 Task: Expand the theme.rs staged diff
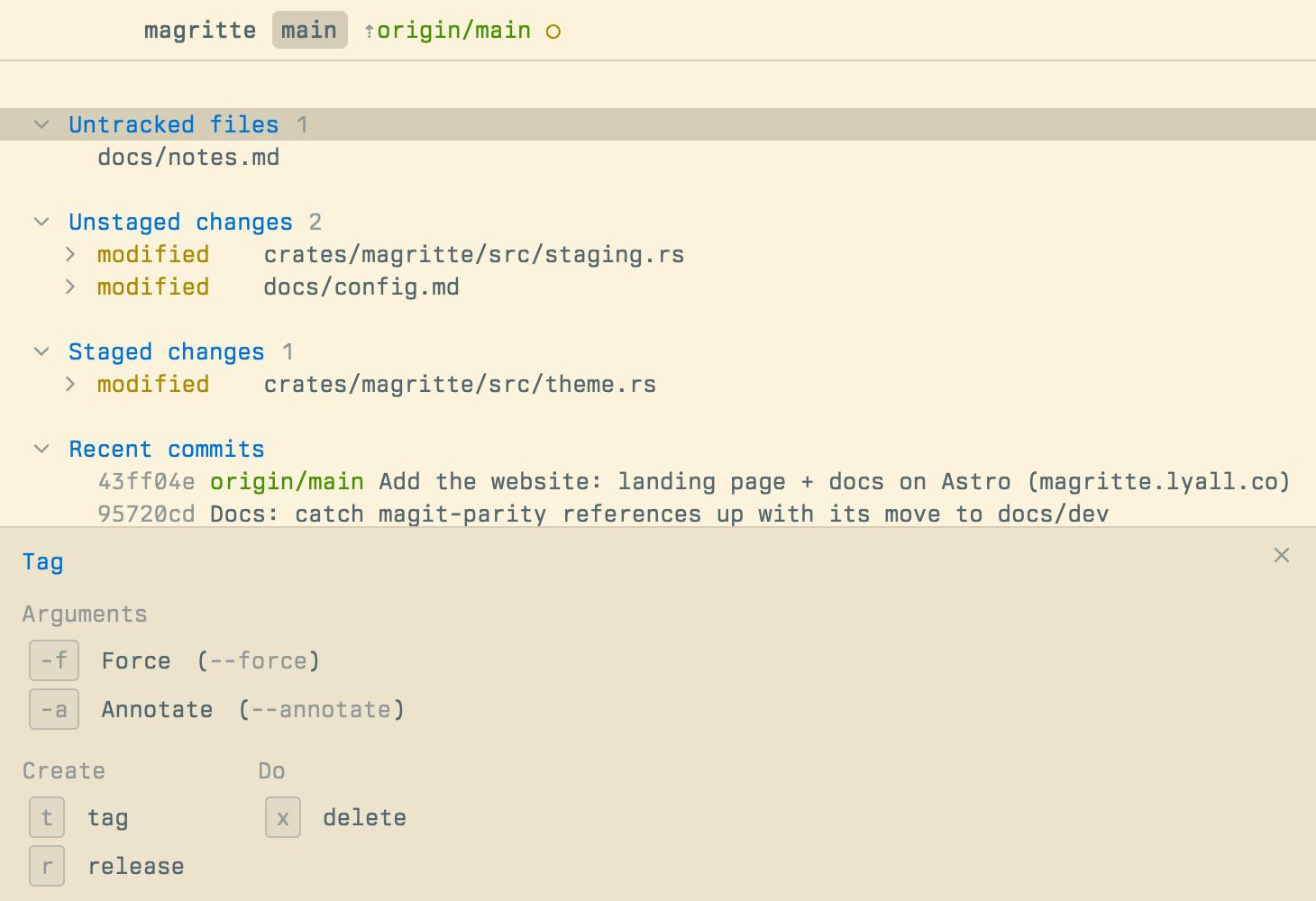(70, 384)
